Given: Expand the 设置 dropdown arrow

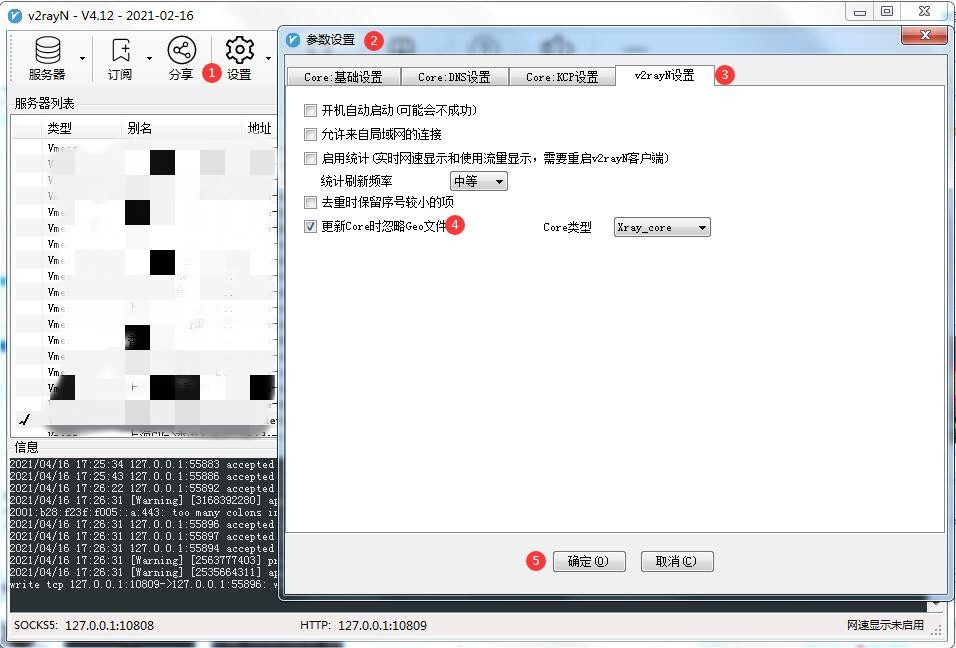Looking at the screenshot, I should [268, 59].
